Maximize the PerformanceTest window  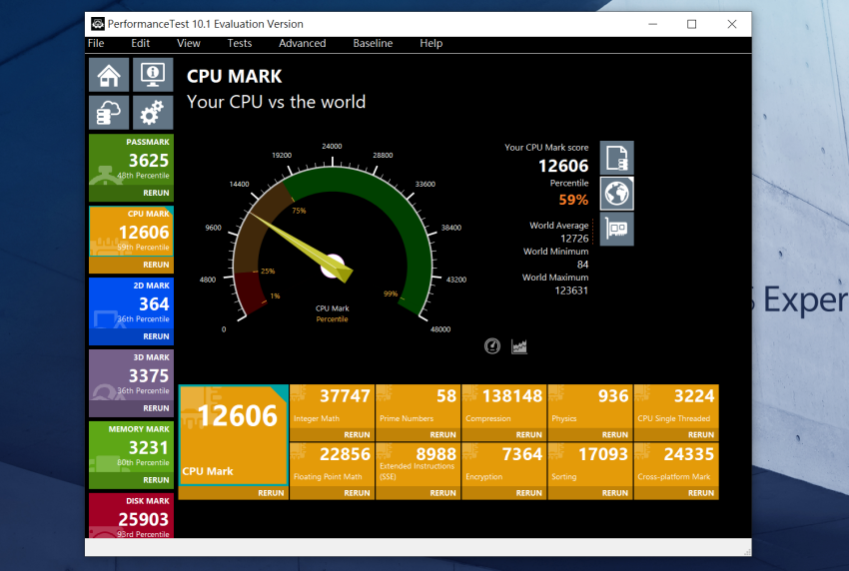(691, 24)
